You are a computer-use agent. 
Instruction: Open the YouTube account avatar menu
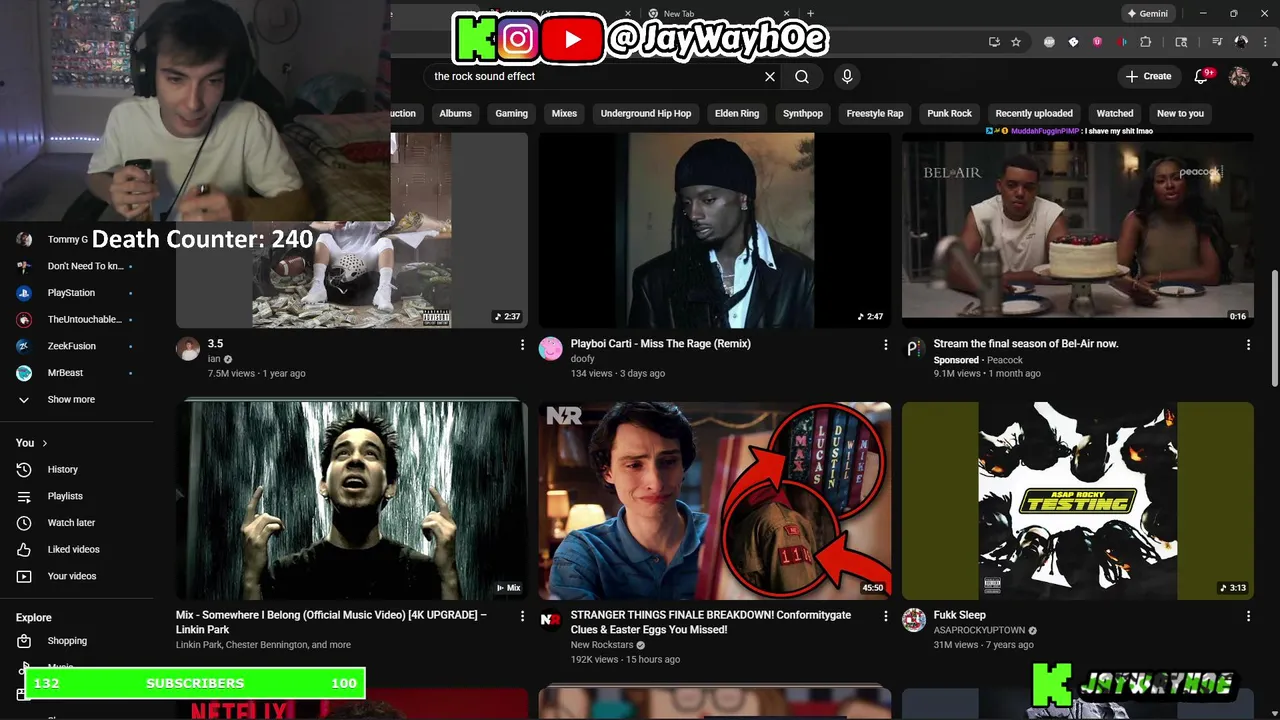pyautogui.click(x=1239, y=76)
